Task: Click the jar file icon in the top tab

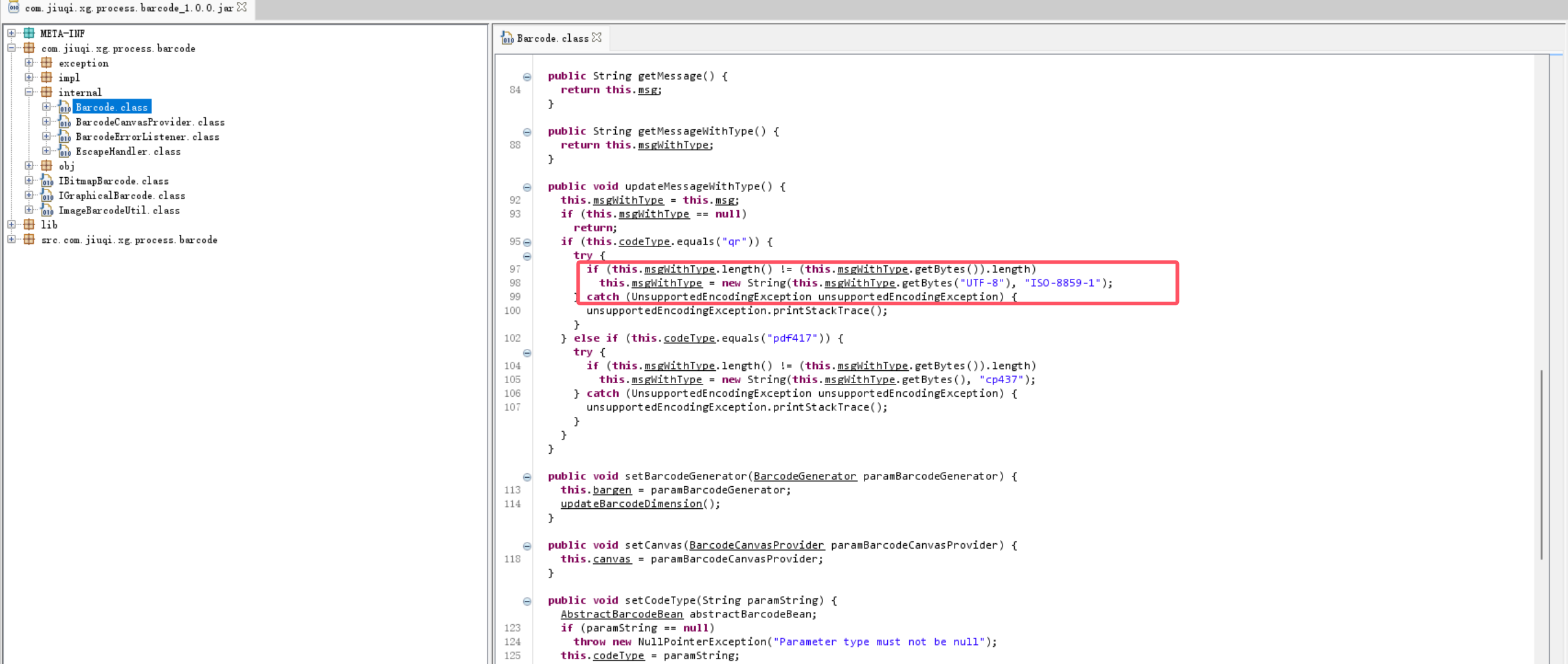Action: coord(13,7)
